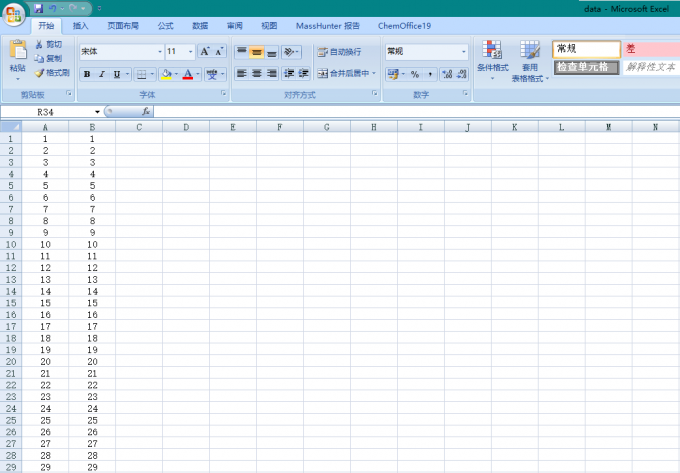Image resolution: width=680 pixels, height=473 pixels.
Task: Open Conditional Formatting (条件格式)
Action: [492, 58]
